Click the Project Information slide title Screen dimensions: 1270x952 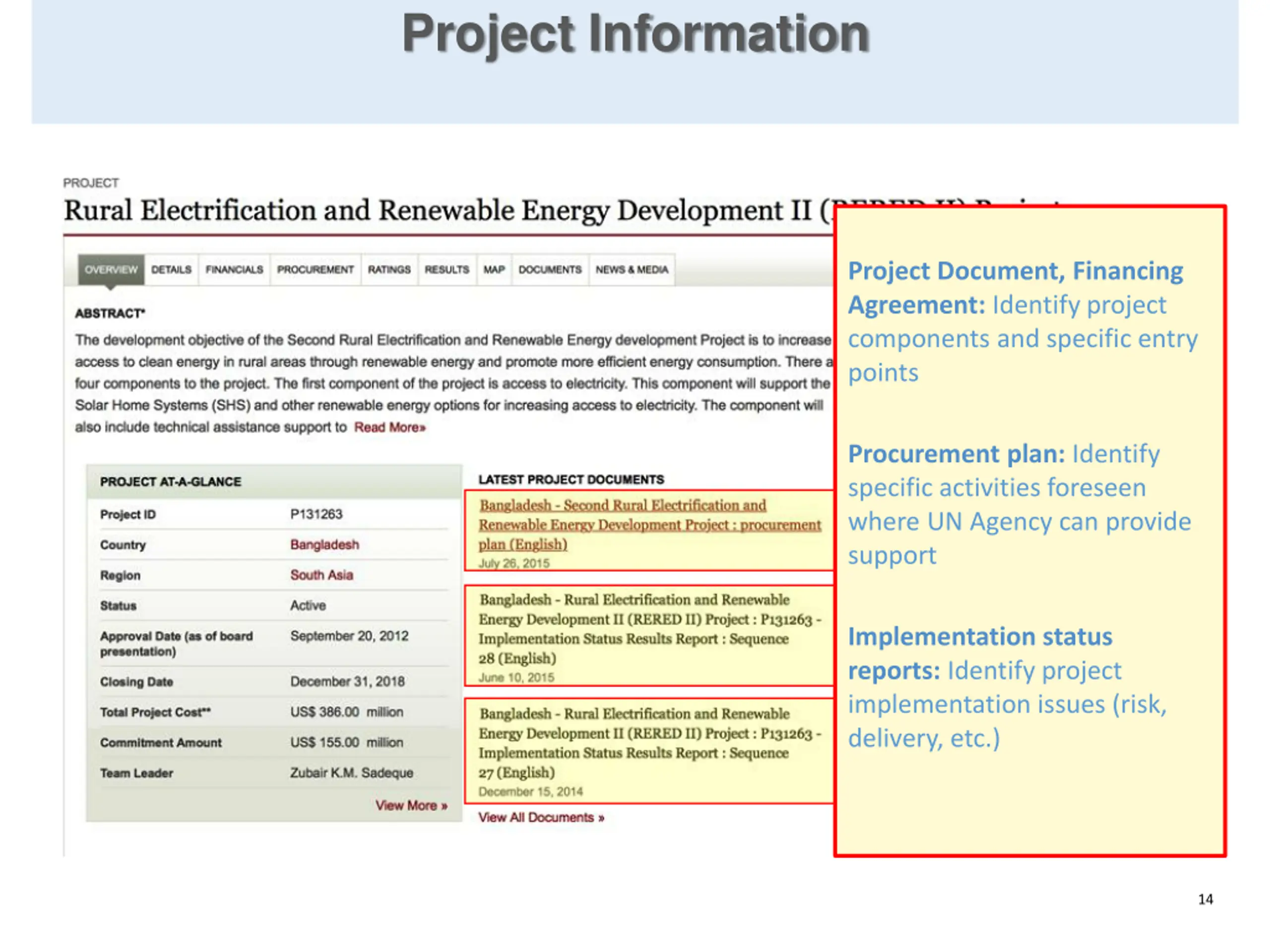coord(635,34)
